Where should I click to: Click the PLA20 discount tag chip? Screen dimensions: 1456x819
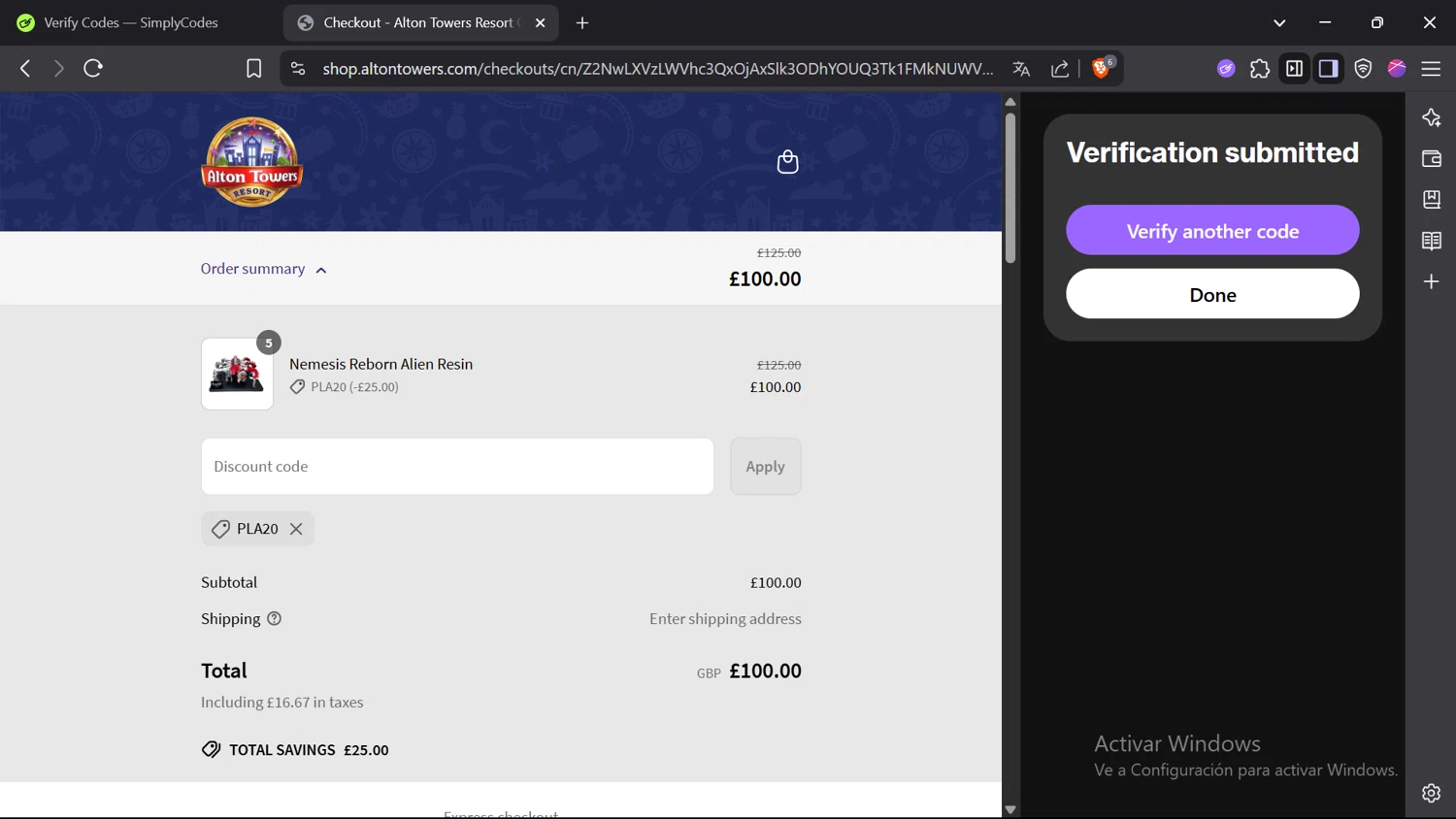(x=257, y=529)
